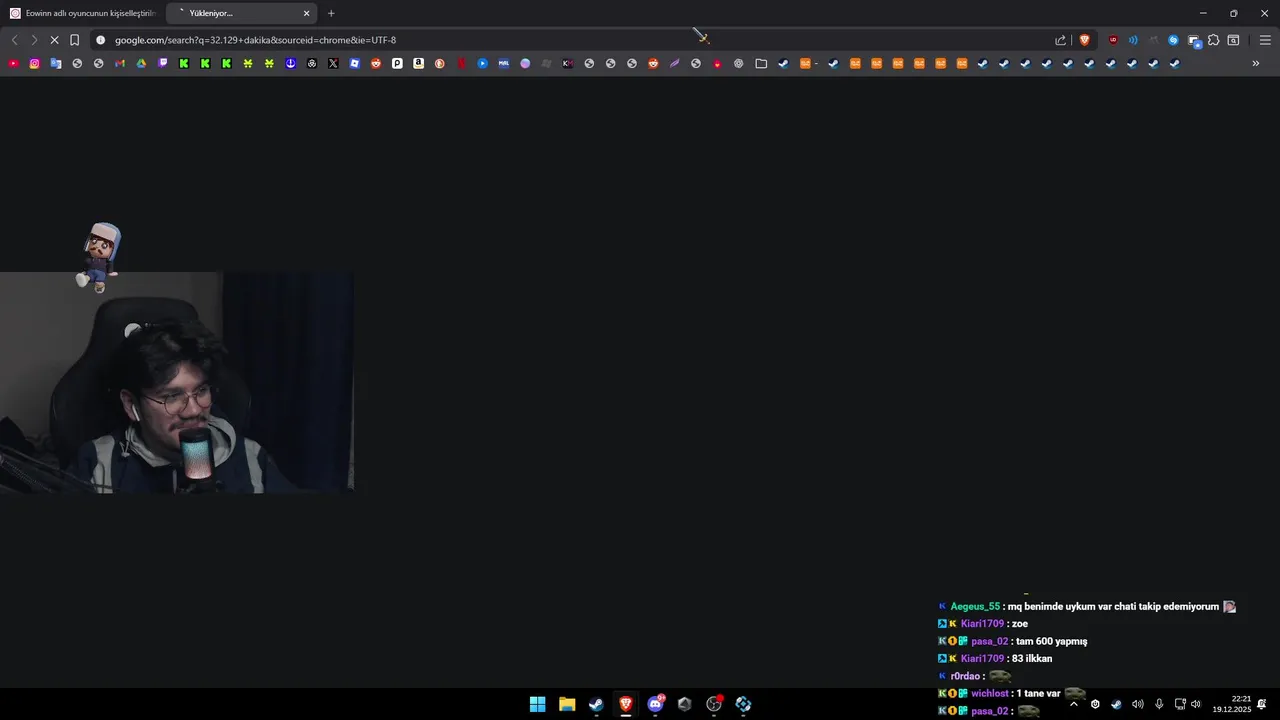This screenshot has height=720, width=1280.
Task: Open Brave Shields lion icon
Action: coord(1084,40)
